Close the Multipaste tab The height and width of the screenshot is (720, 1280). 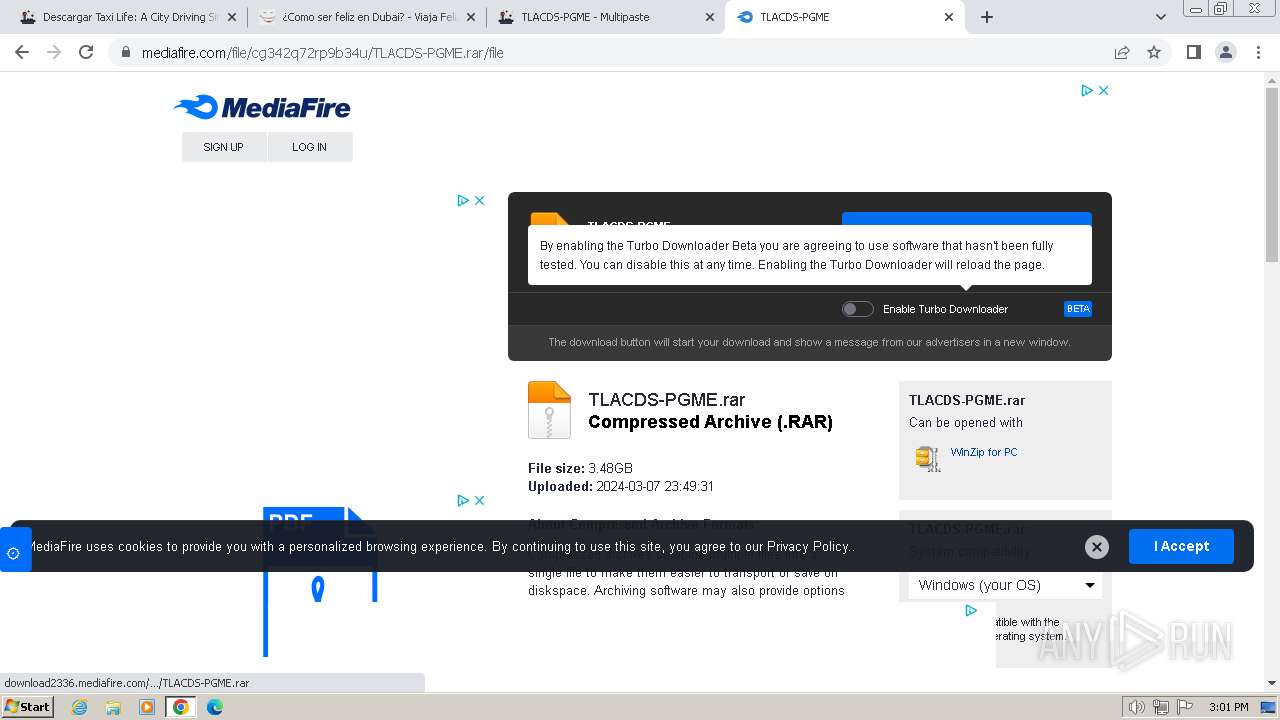pos(710,17)
